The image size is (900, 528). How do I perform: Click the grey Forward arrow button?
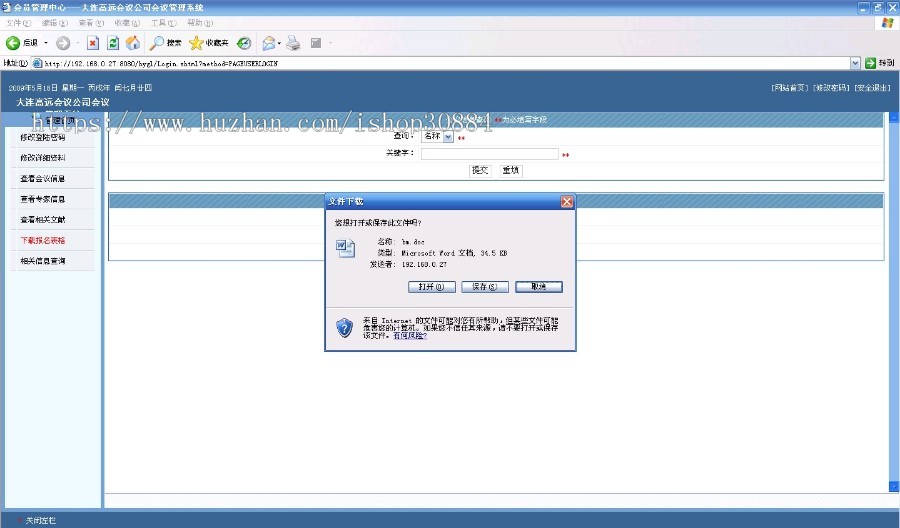pos(63,43)
